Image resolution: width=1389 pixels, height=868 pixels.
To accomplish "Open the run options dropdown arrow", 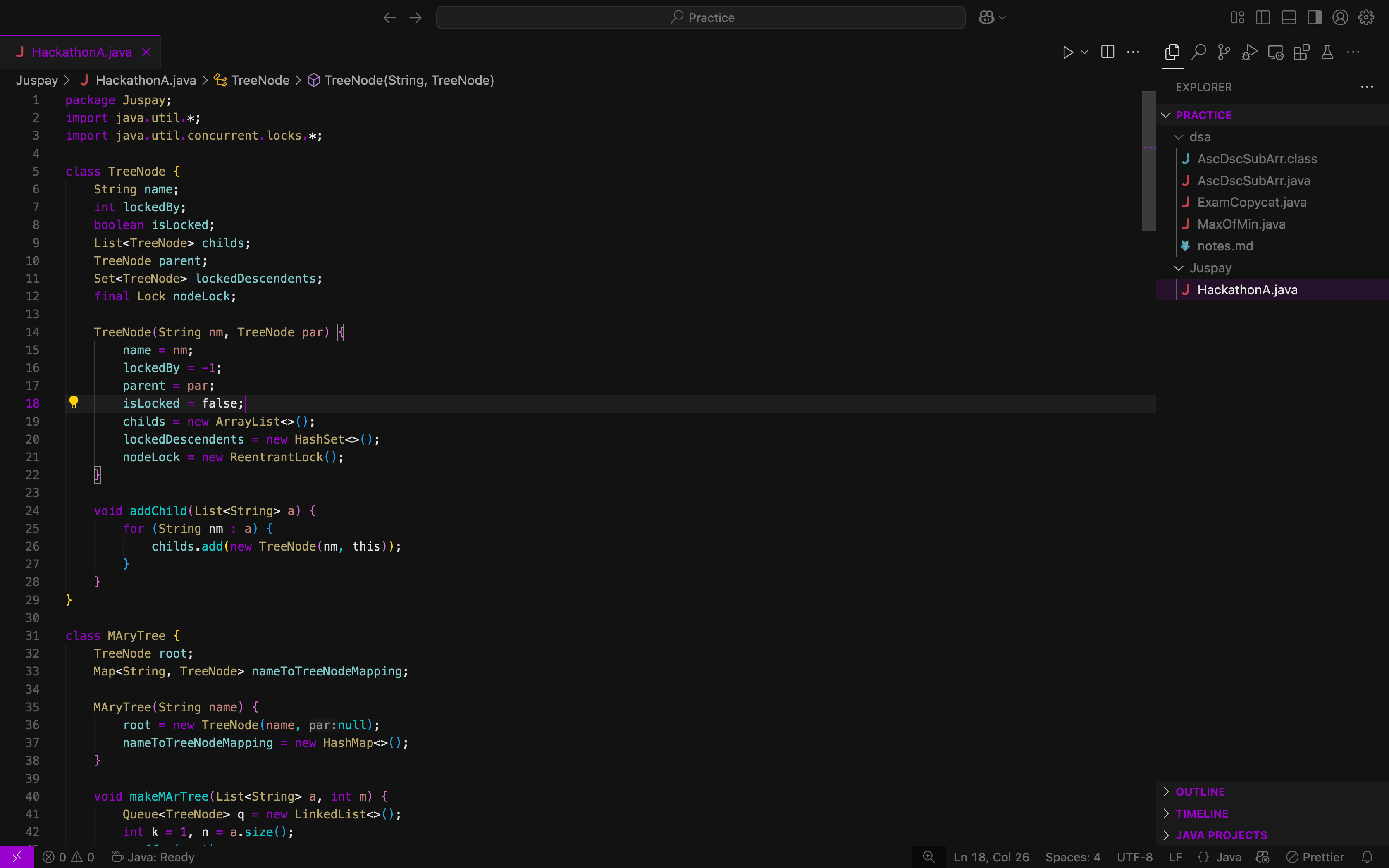I will coord(1084,52).
